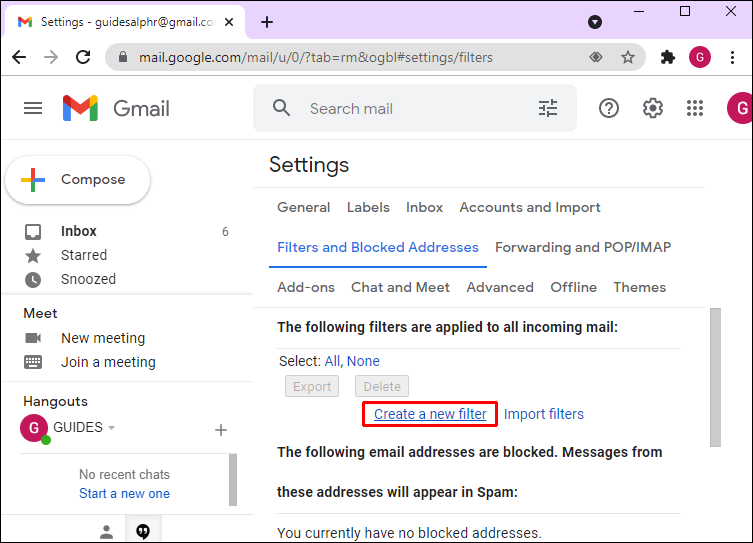This screenshot has width=753, height=543.
Task: Start a new Hangouts chat plus icon
Action: pos(220,430)
